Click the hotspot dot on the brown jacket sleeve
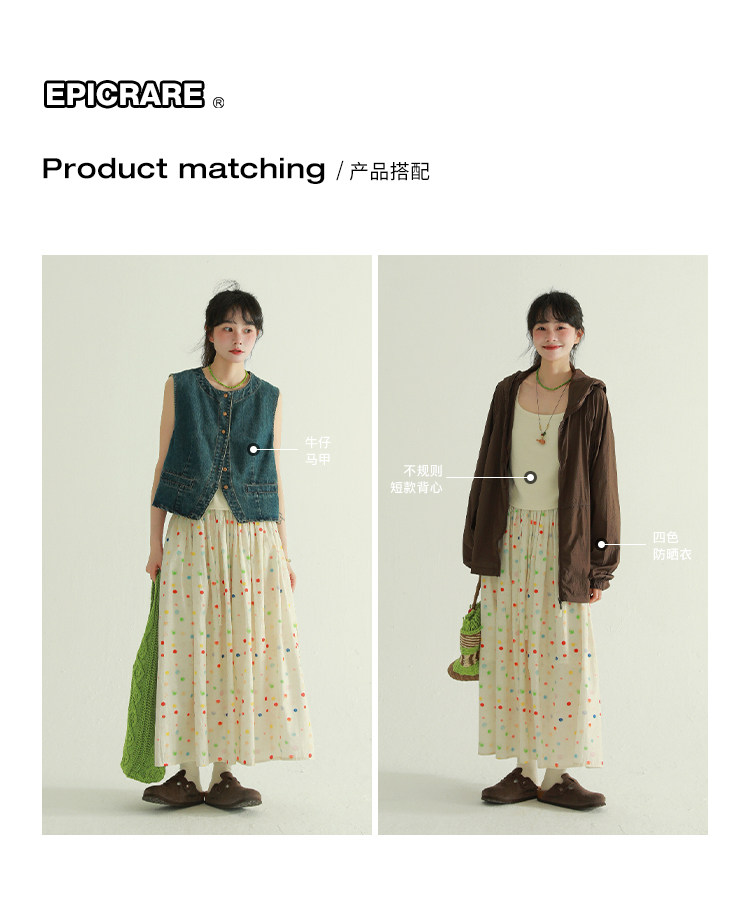The image size is (750, 900). point(601,544)
